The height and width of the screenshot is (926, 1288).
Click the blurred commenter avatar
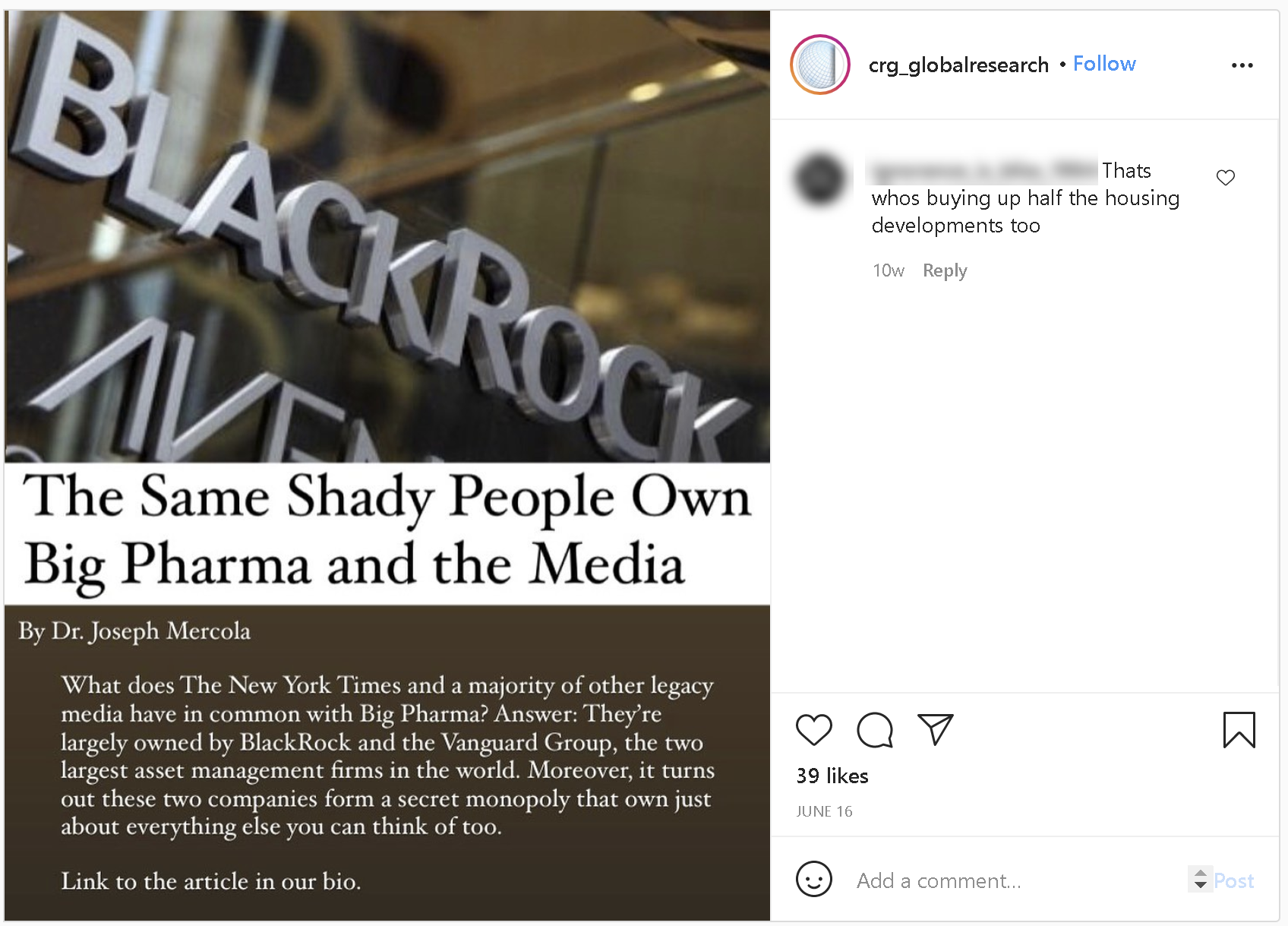coord(820,180)
